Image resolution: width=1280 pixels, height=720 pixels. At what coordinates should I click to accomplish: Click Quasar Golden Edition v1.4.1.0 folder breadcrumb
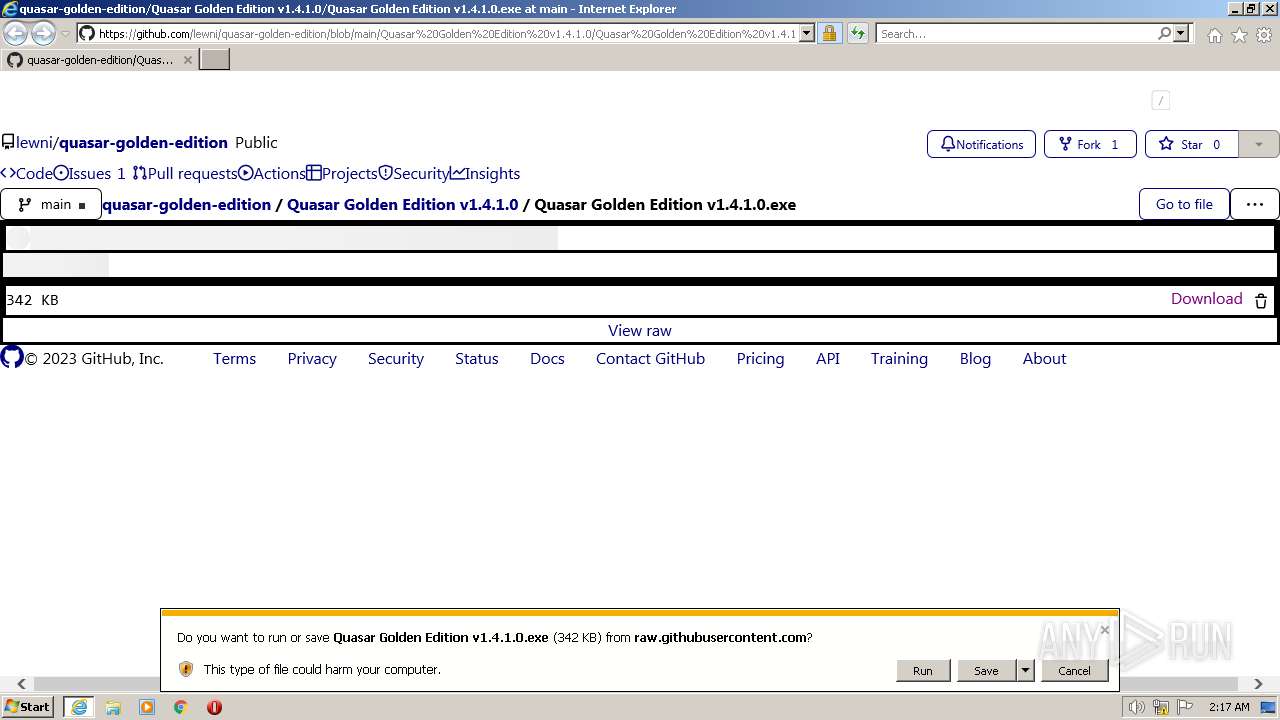403,204
